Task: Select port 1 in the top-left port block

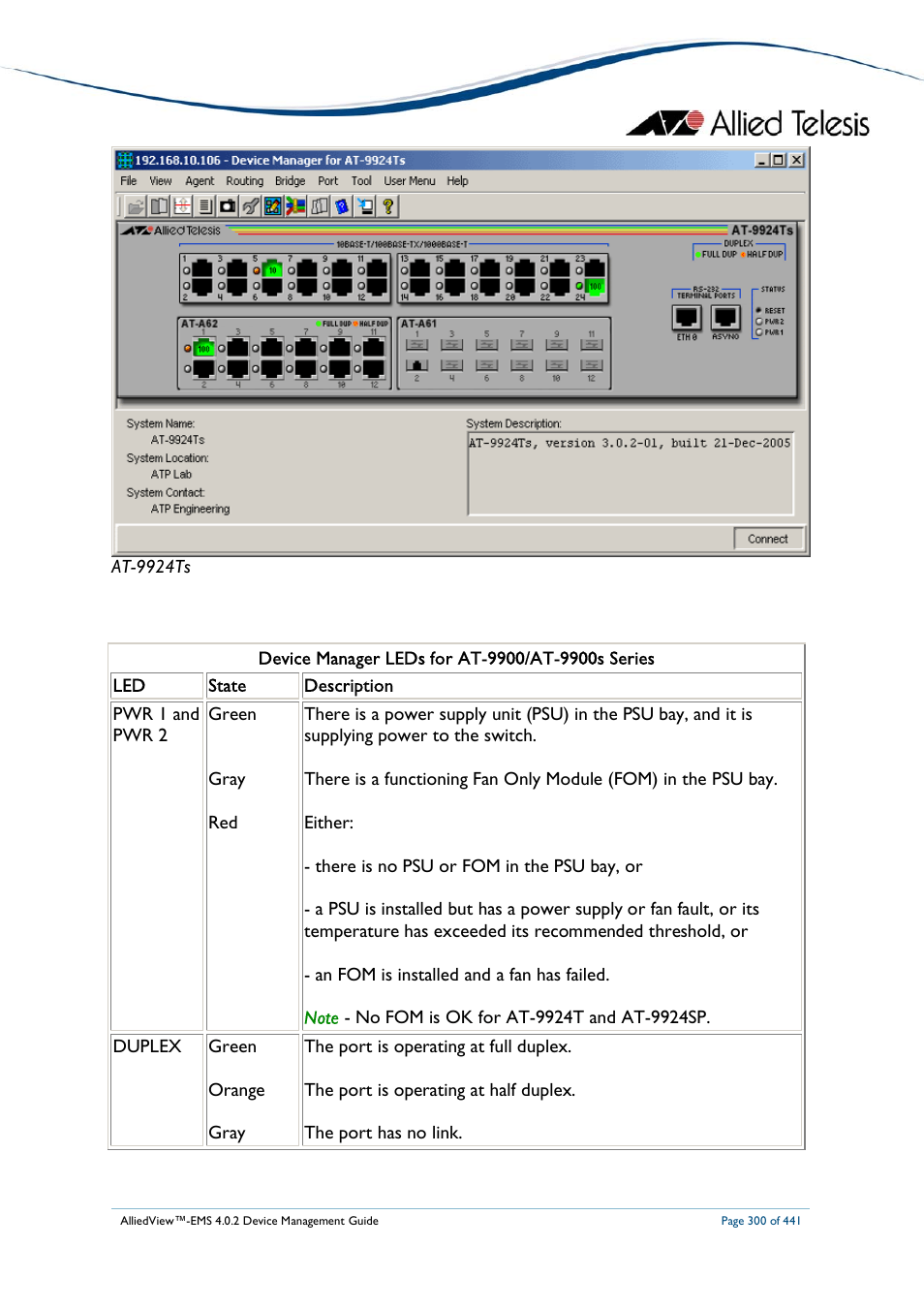Action: coord(201,270)
